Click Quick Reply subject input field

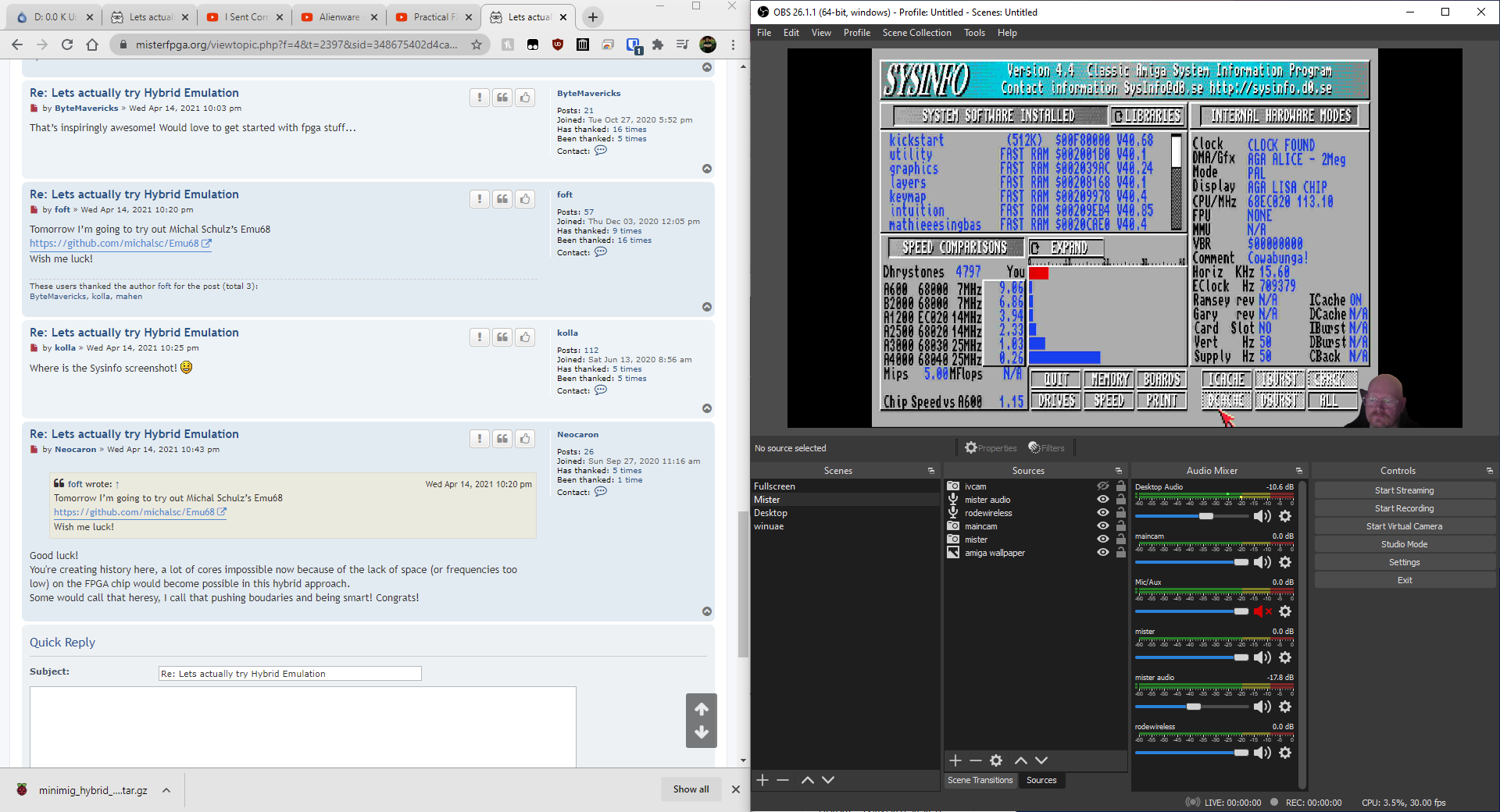tap(290, 673)
